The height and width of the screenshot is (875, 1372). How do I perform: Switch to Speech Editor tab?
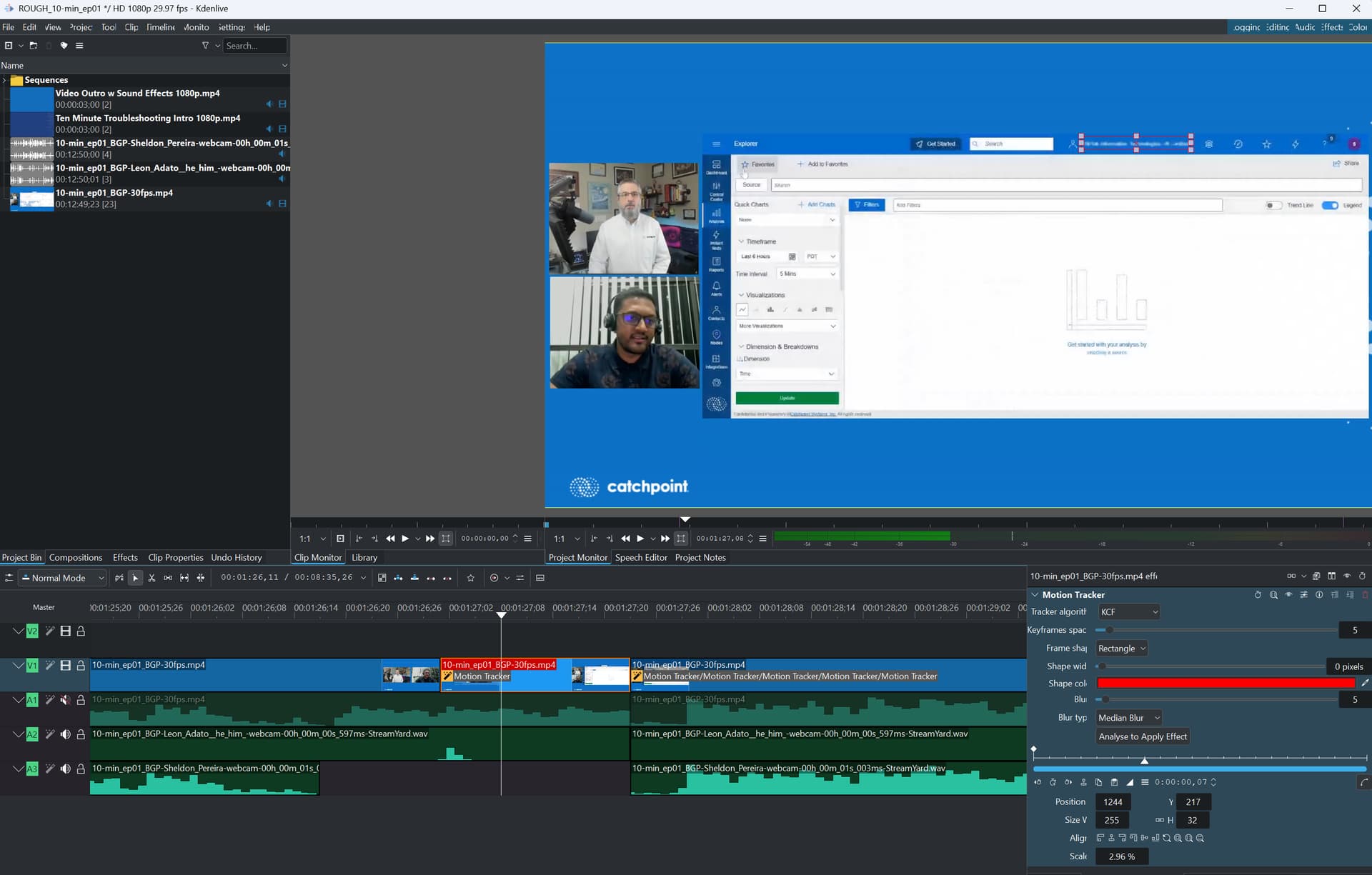[641, 558]
